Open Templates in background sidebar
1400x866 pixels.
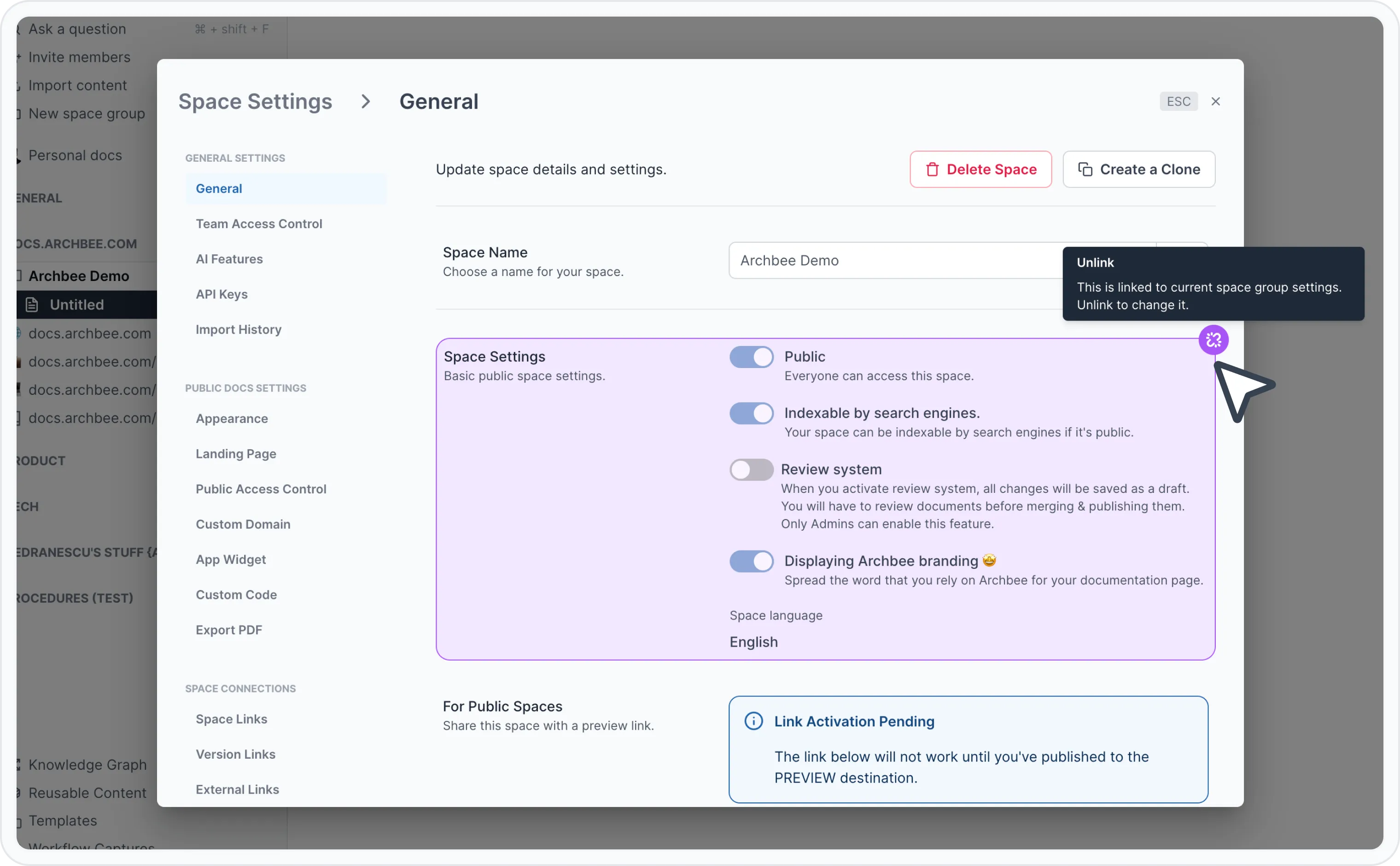tap(63, 821)
